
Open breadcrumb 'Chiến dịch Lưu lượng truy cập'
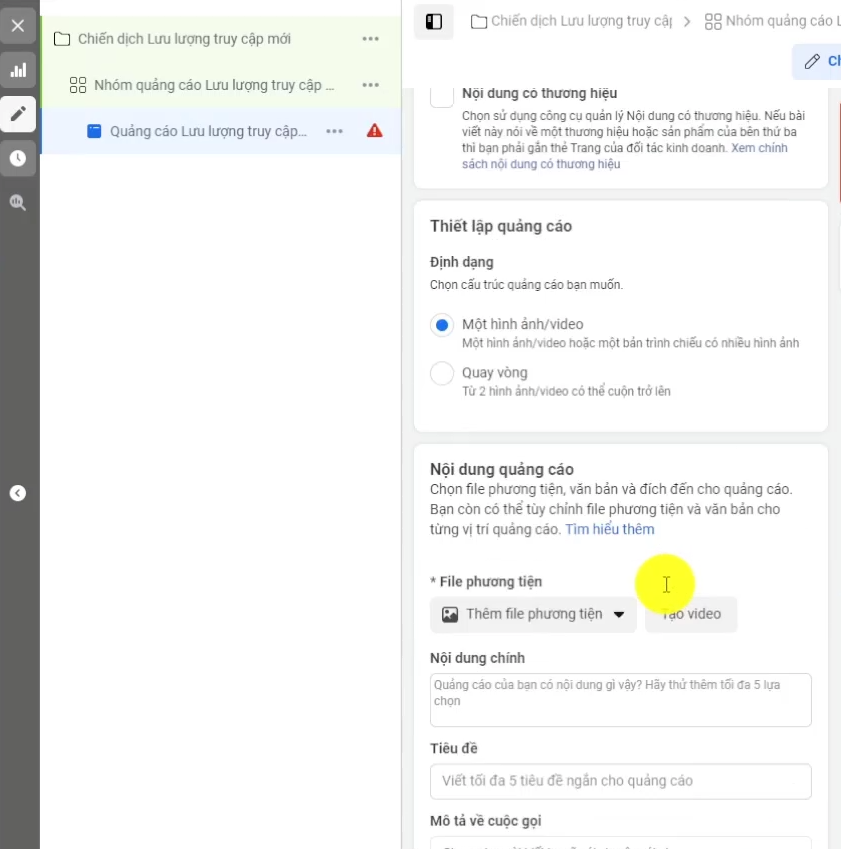571,21
